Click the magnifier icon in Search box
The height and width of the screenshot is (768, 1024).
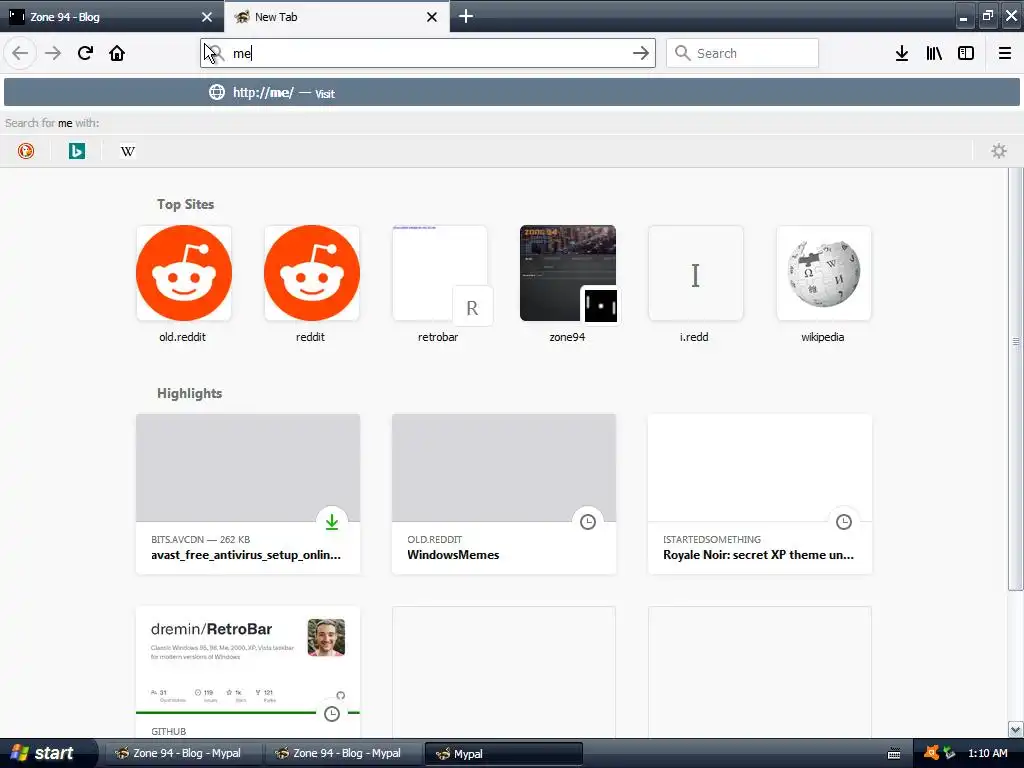pyautogui.click(x=682, y=53)
